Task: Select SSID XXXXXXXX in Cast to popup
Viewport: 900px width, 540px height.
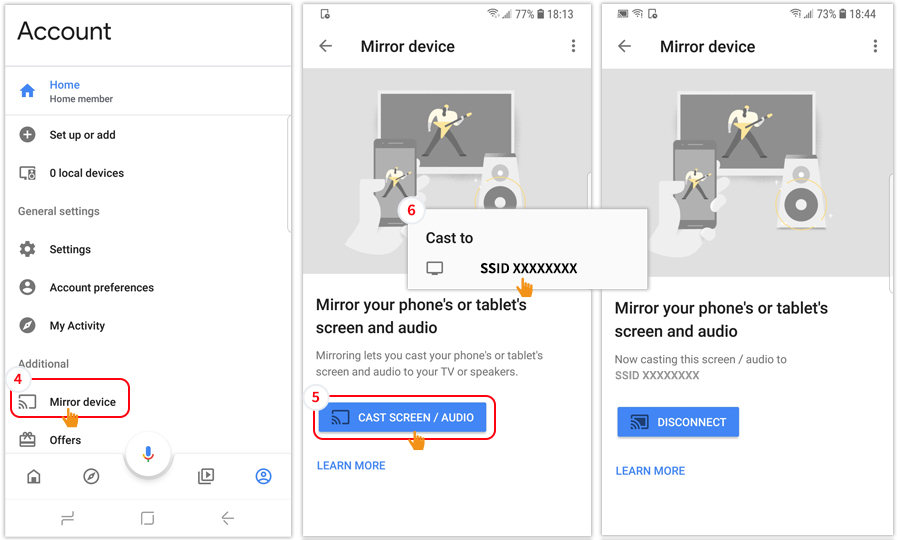Action: point(528,268)
